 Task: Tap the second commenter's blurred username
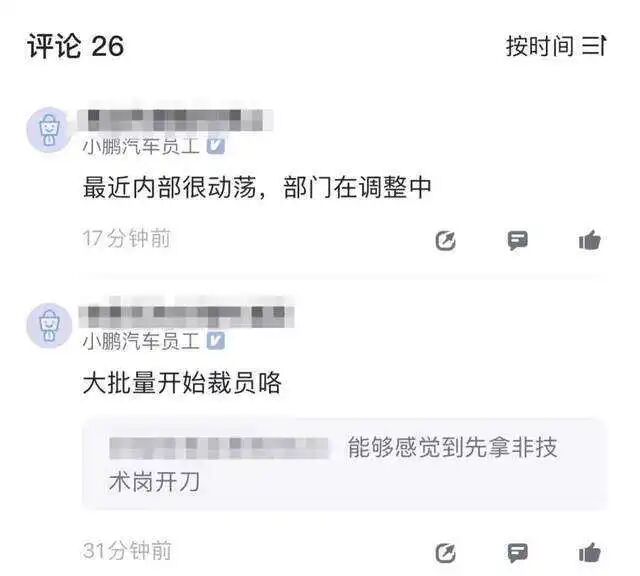coord(187,316)
